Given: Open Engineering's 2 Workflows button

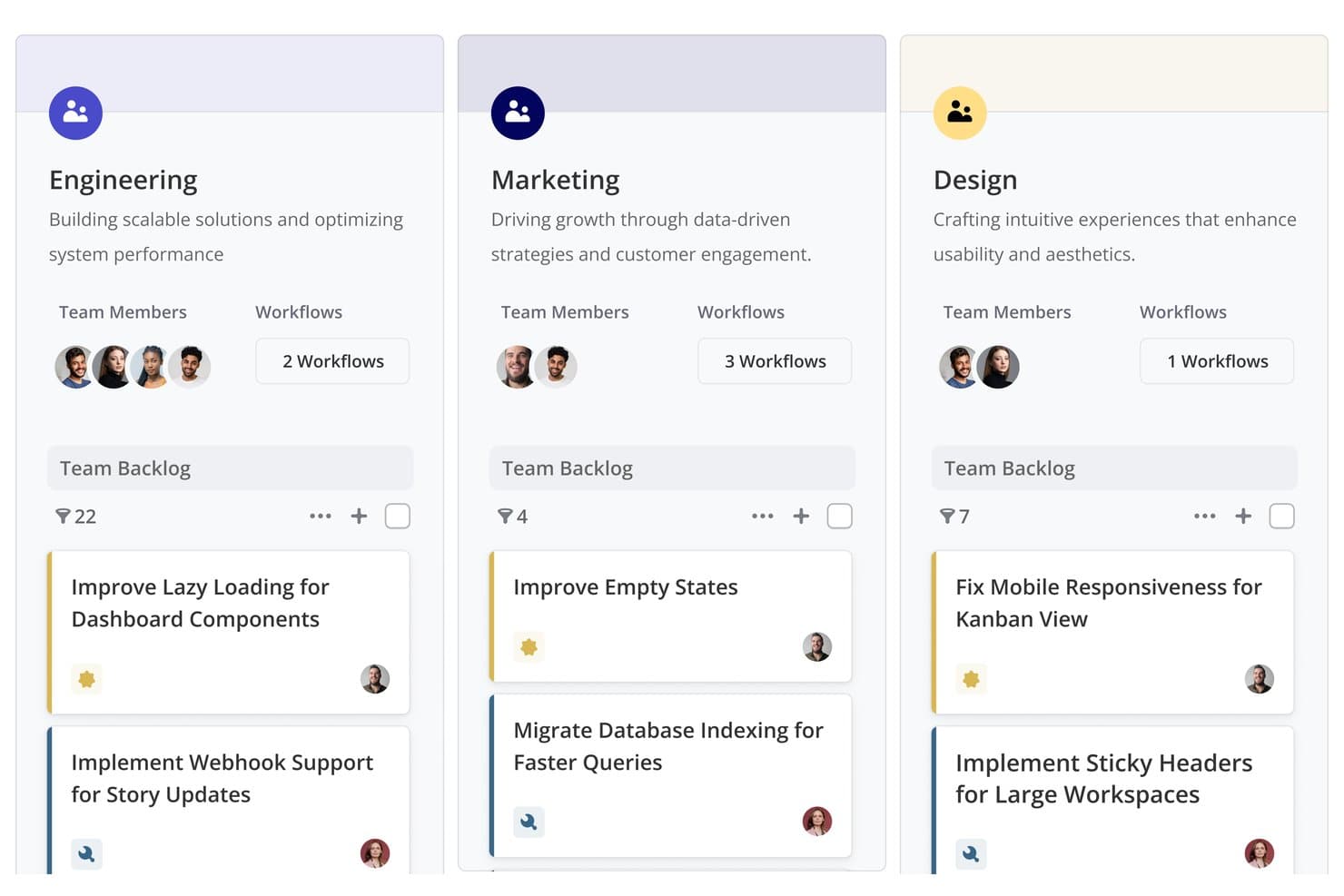Looking at the screenshot, I should tap(332, 361).
